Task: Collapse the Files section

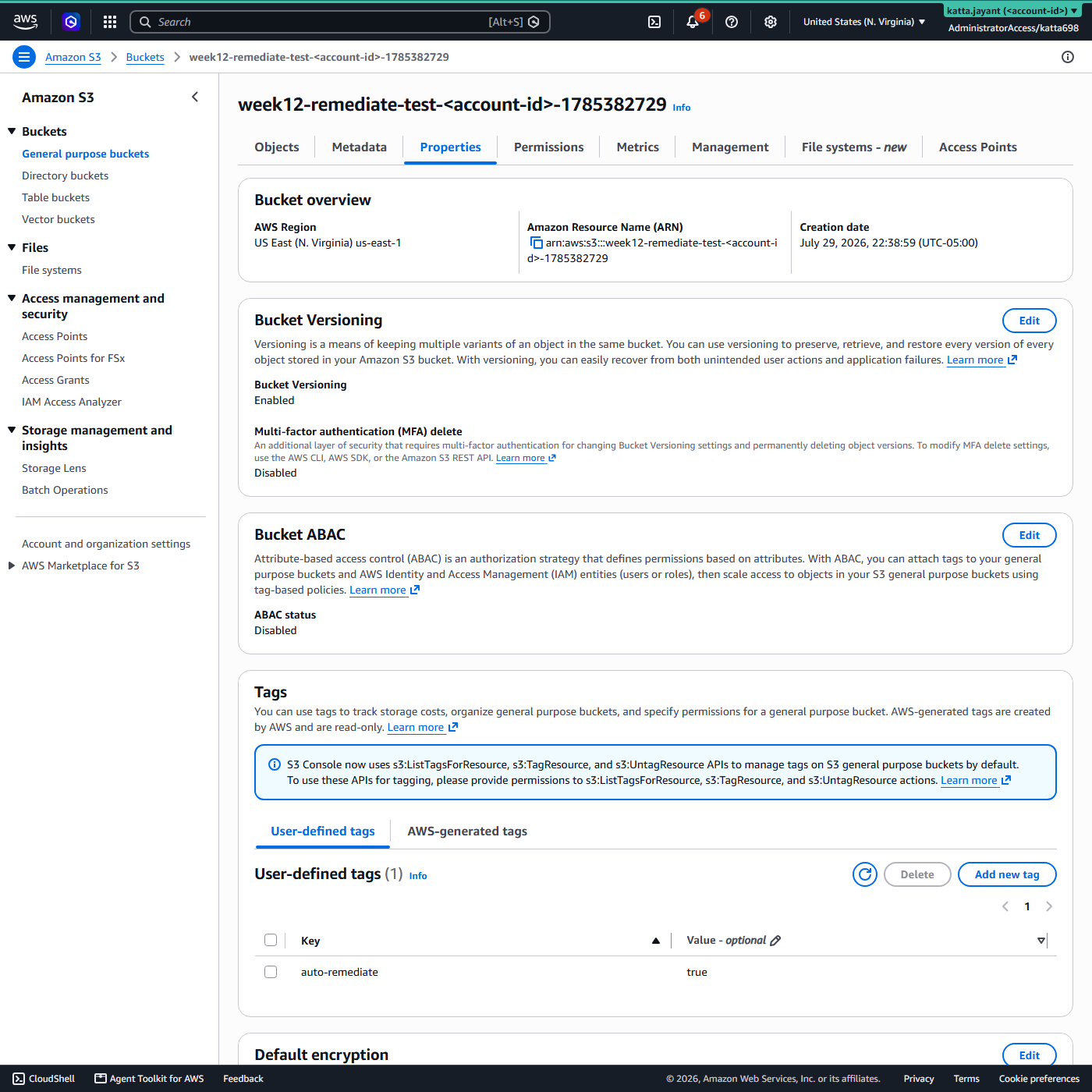Action: (x=12, y=247)
